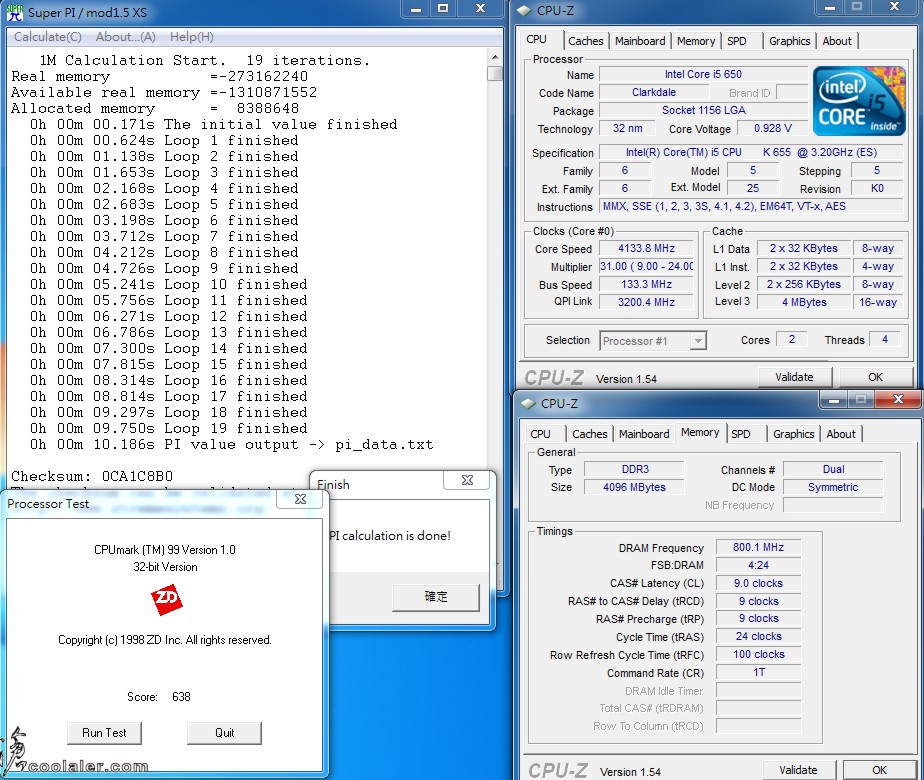
Task: Click Validate in the lower CPU-Z window
Action: (x=798, y=770)
